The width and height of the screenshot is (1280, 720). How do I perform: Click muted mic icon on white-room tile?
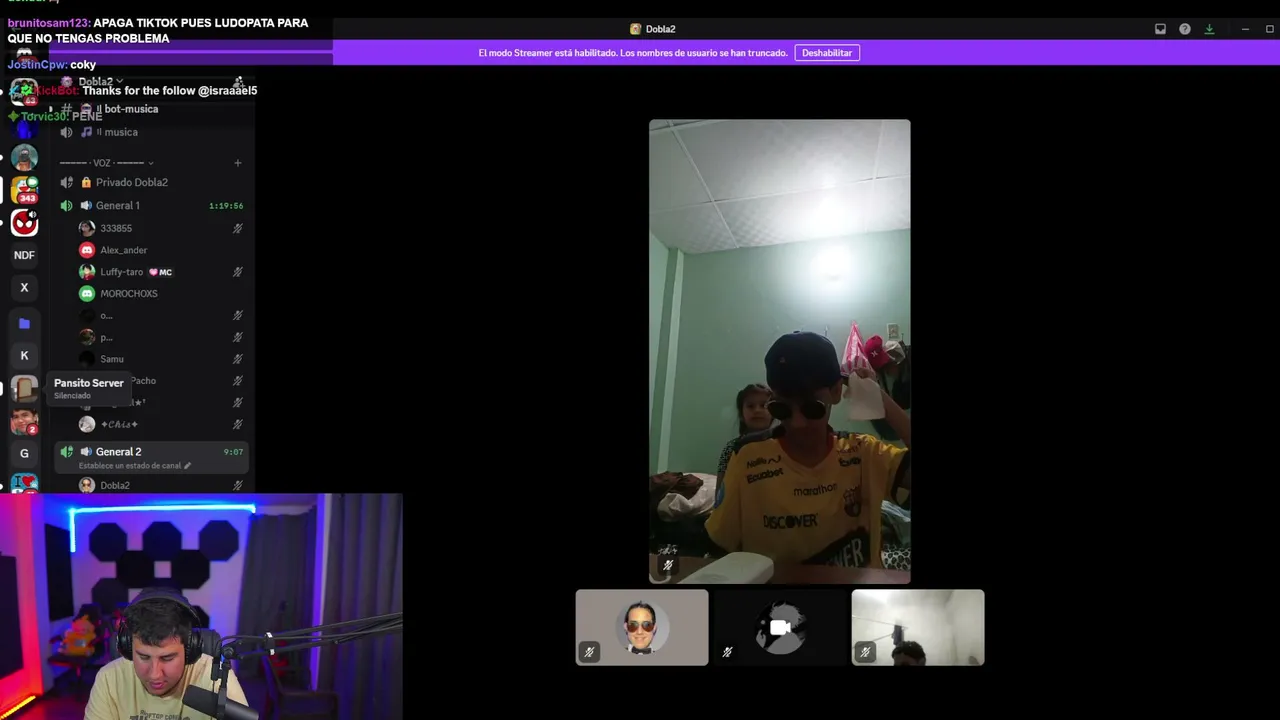click(x=865, y=652)
